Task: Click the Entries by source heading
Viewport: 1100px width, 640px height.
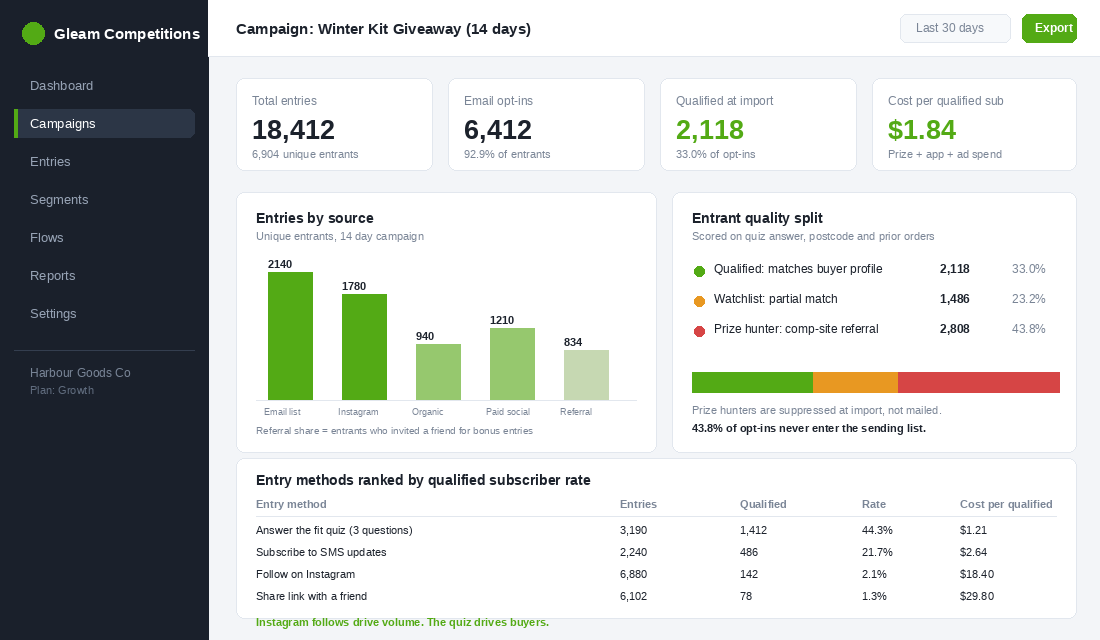Action: pyautogui.click(x=314, y=218)
